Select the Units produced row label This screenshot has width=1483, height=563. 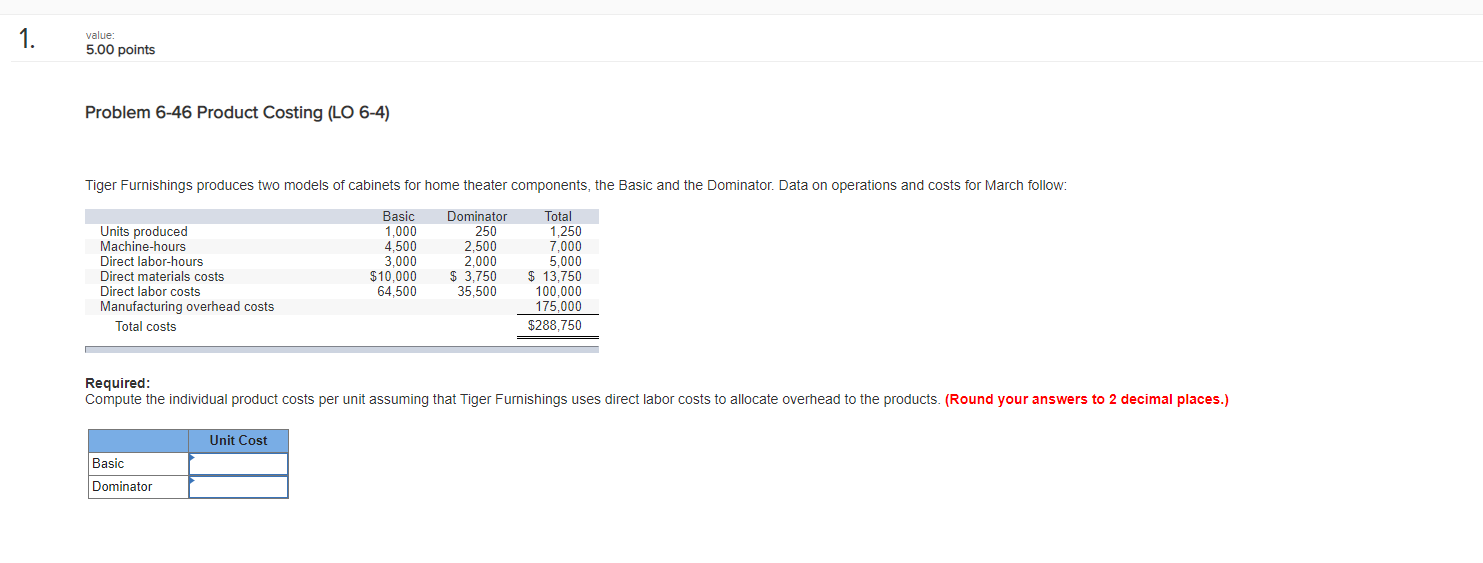click(x=144, y=232)
